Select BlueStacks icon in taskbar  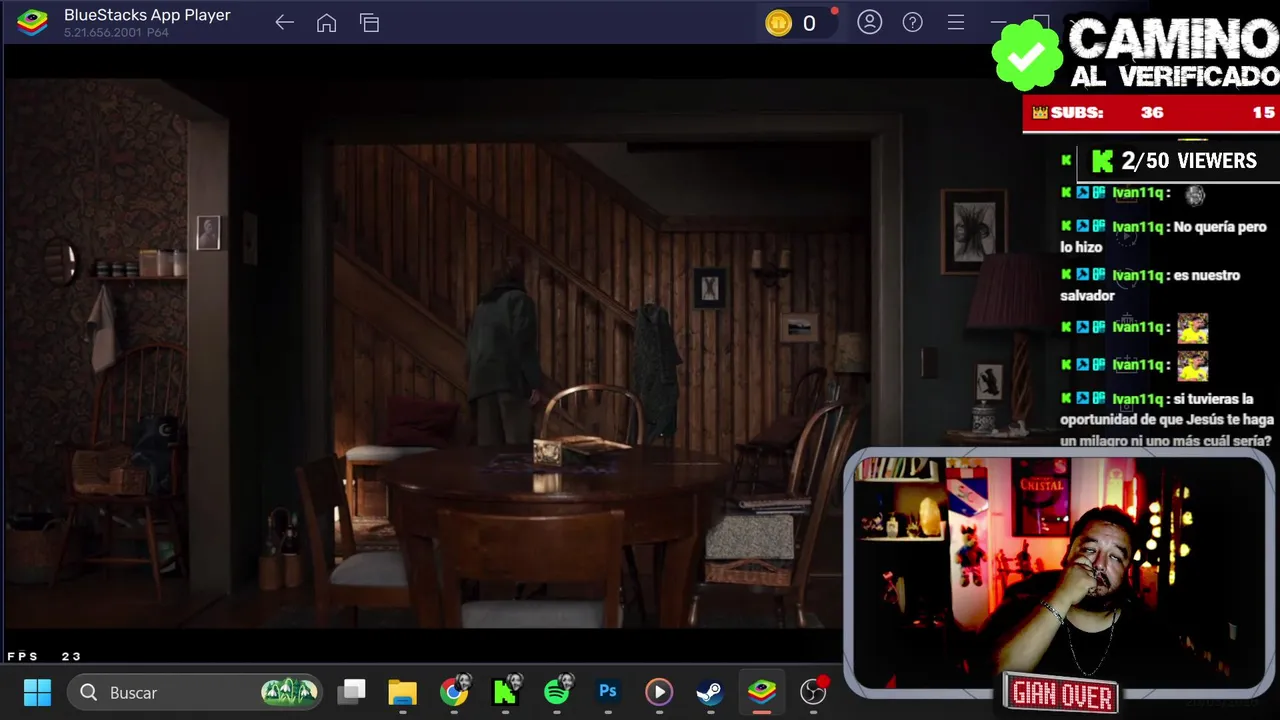click(762, 692)
